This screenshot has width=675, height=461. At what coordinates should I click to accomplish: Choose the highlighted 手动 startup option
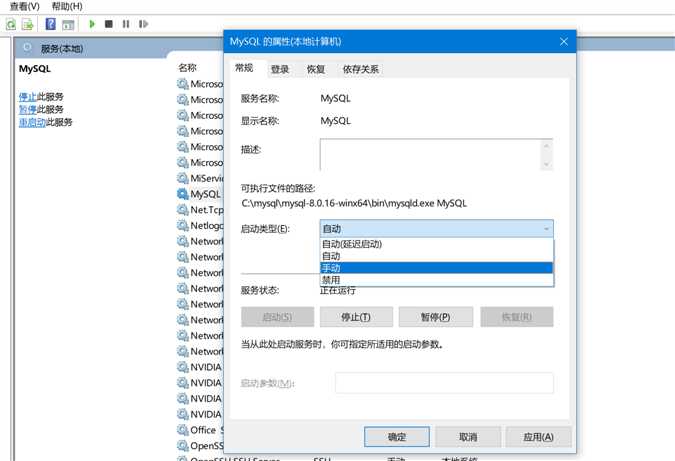click(437, 268)
